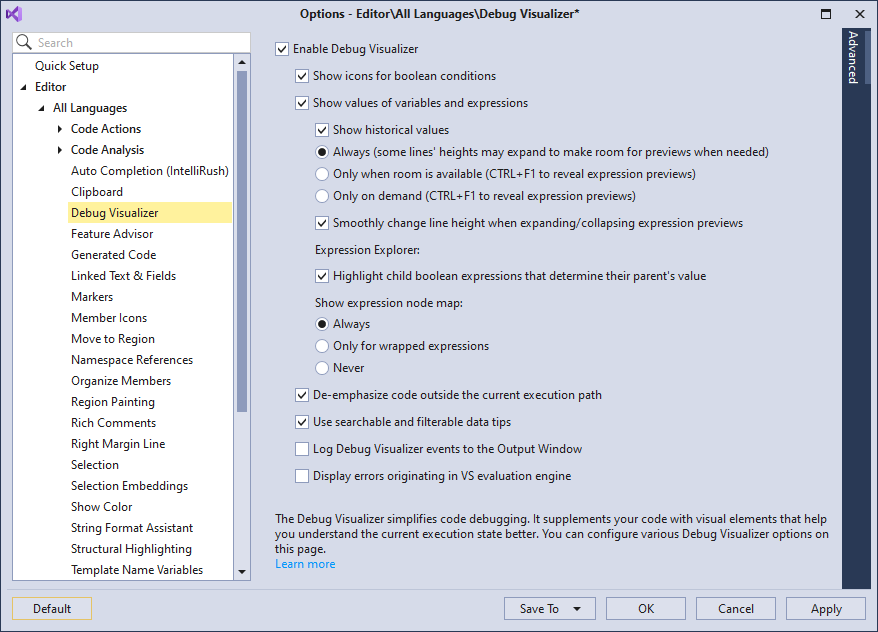Choose Only for wrapped expressions radio
The height and width of the screenshot is (632, 878).
click(x=322, y=346)
